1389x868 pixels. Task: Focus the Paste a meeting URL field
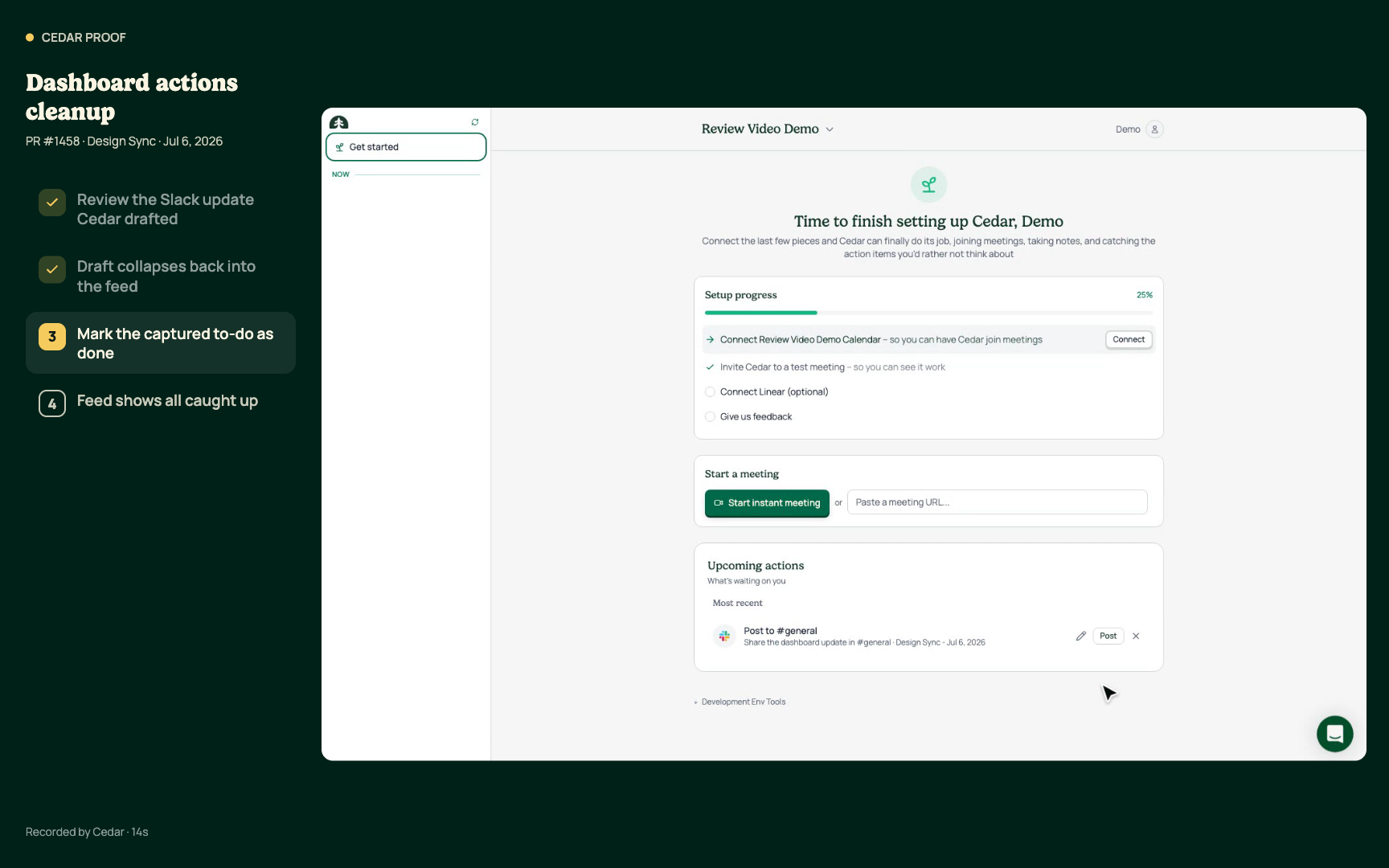pos(997,502)
